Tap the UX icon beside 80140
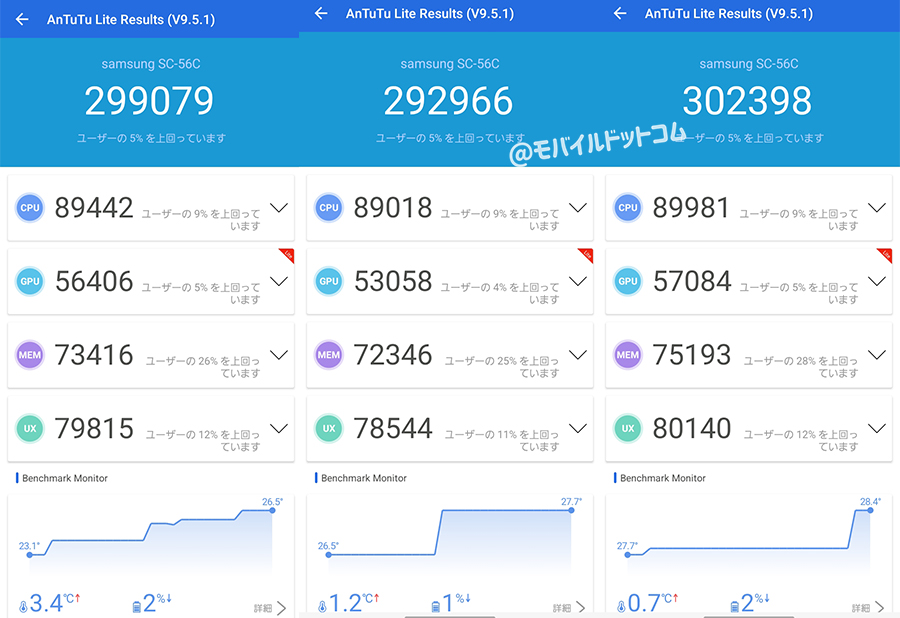 628,429
